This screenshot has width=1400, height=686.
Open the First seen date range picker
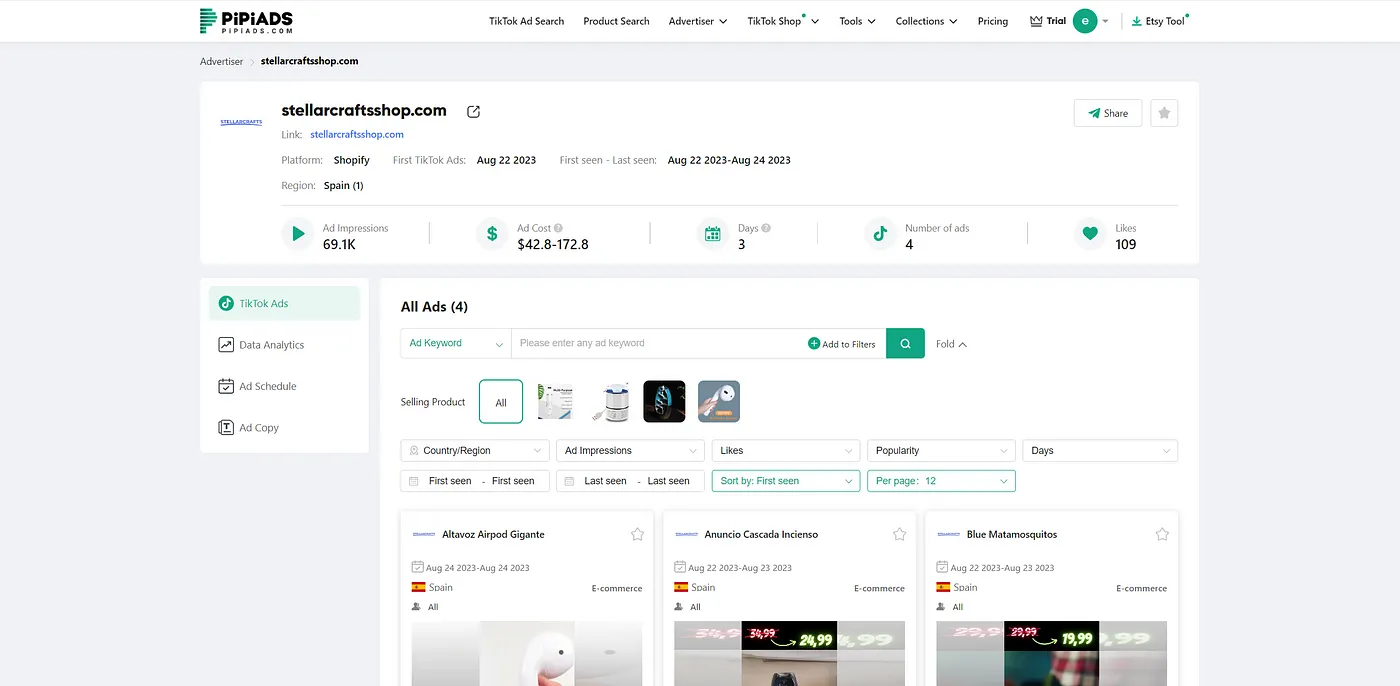475,481
